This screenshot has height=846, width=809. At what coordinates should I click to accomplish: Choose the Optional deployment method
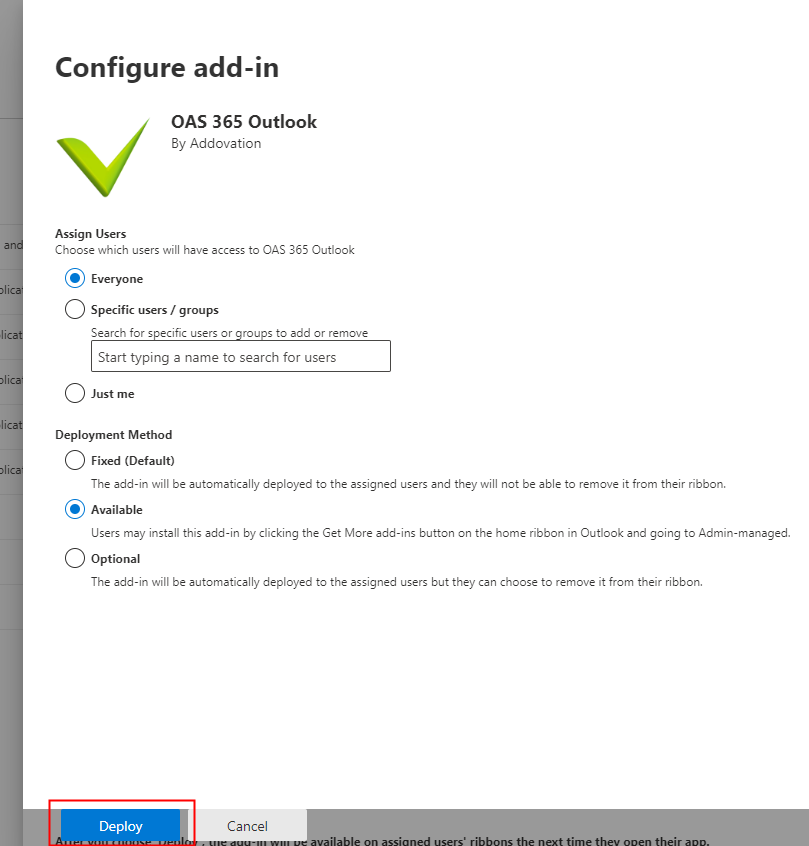(x=74, y=558)
